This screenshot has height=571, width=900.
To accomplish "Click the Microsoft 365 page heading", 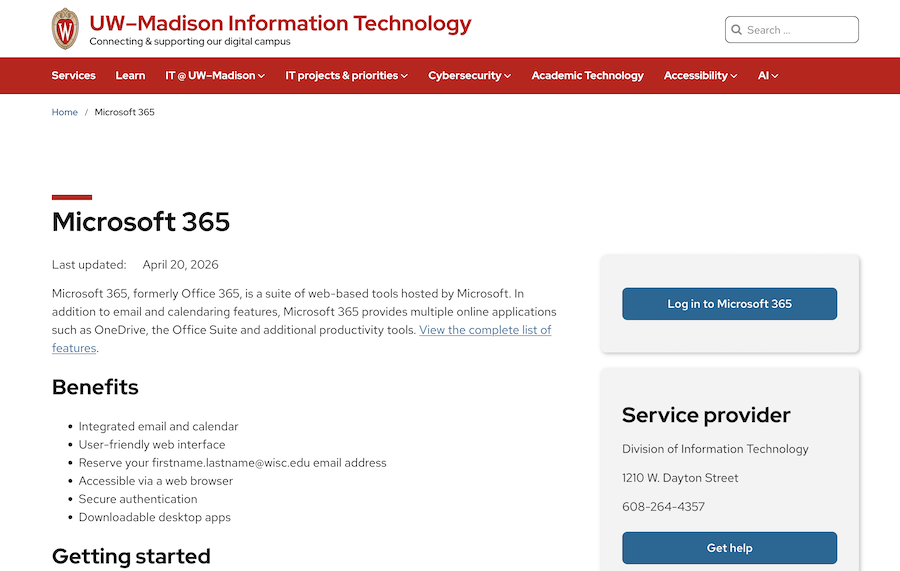I will pyautogui.click(x=141, y=222).
